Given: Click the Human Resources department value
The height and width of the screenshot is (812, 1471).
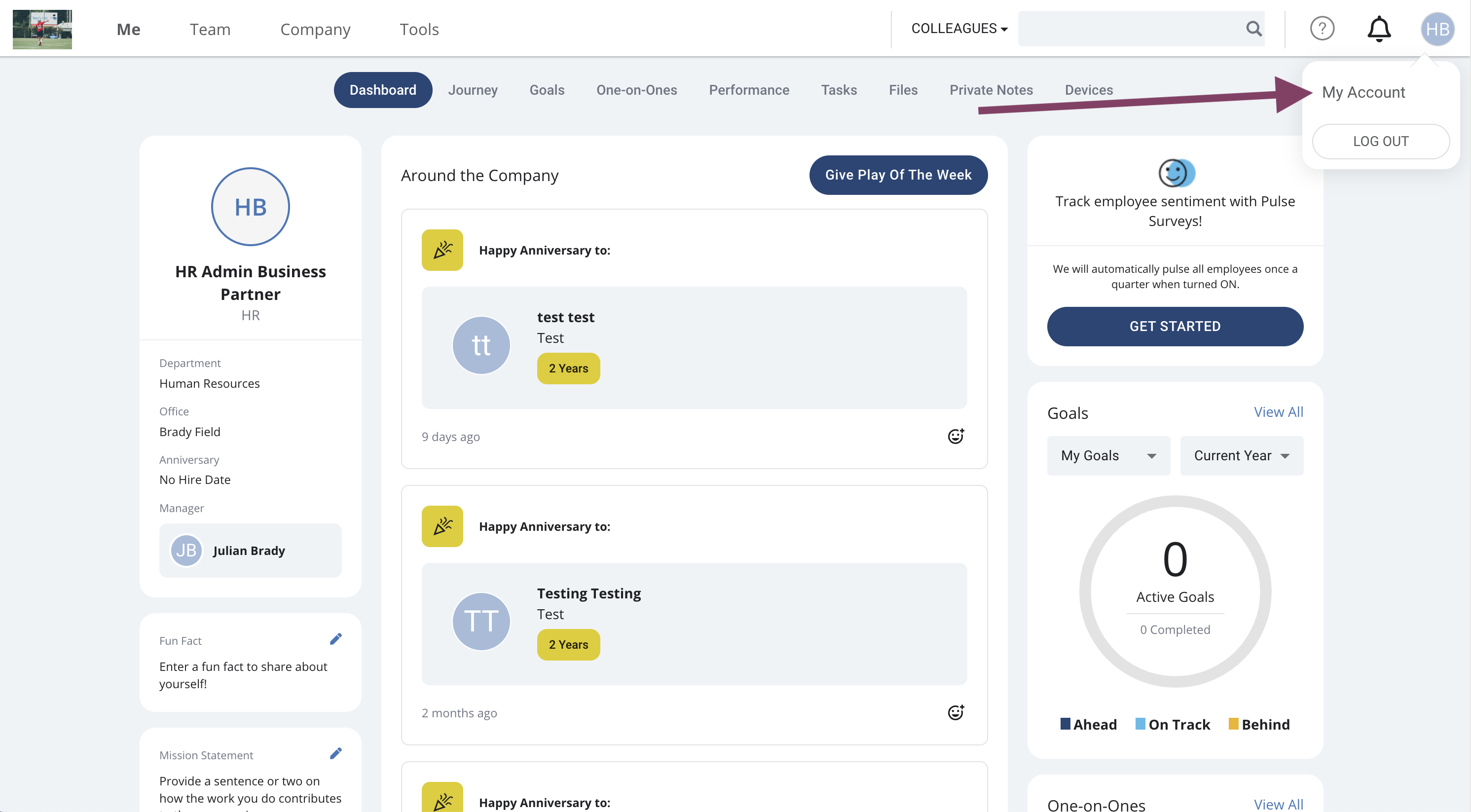Looking at the screenshot, I should [x=209, y=384].
